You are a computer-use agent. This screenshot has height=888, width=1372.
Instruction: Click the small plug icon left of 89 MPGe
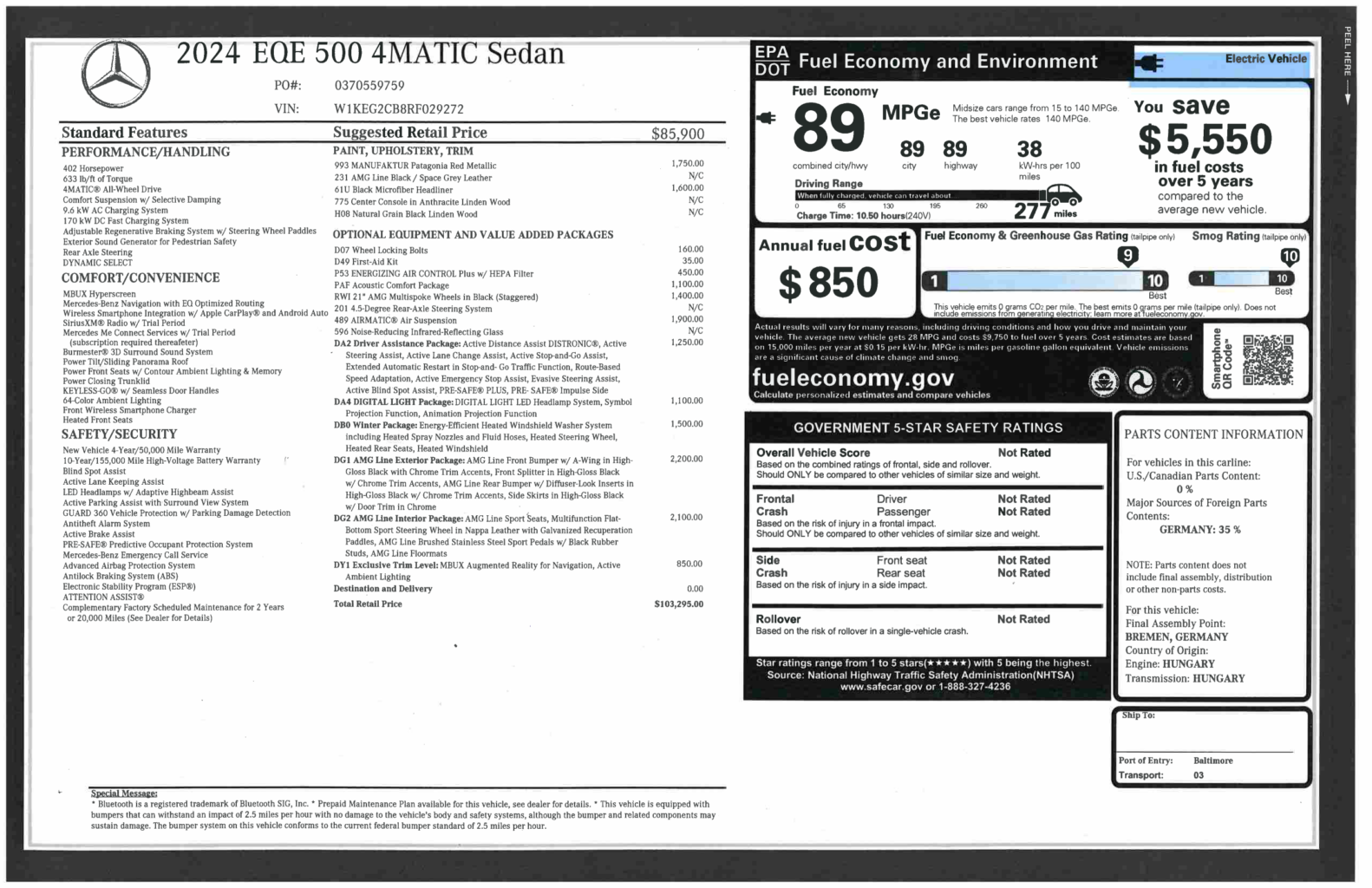pos(767,118)
